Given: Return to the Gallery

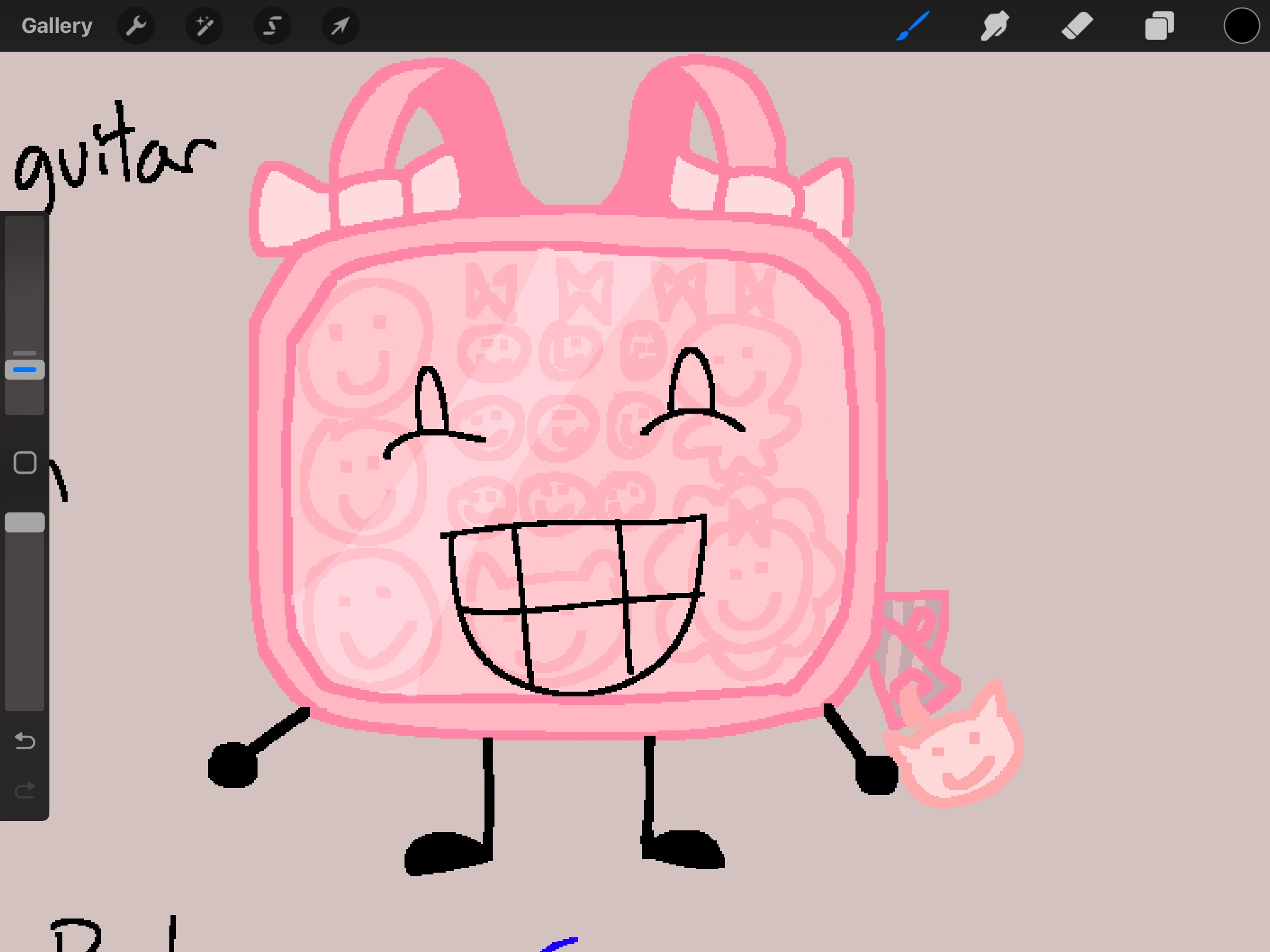Looking at the screenshot, I should [56, 25].
